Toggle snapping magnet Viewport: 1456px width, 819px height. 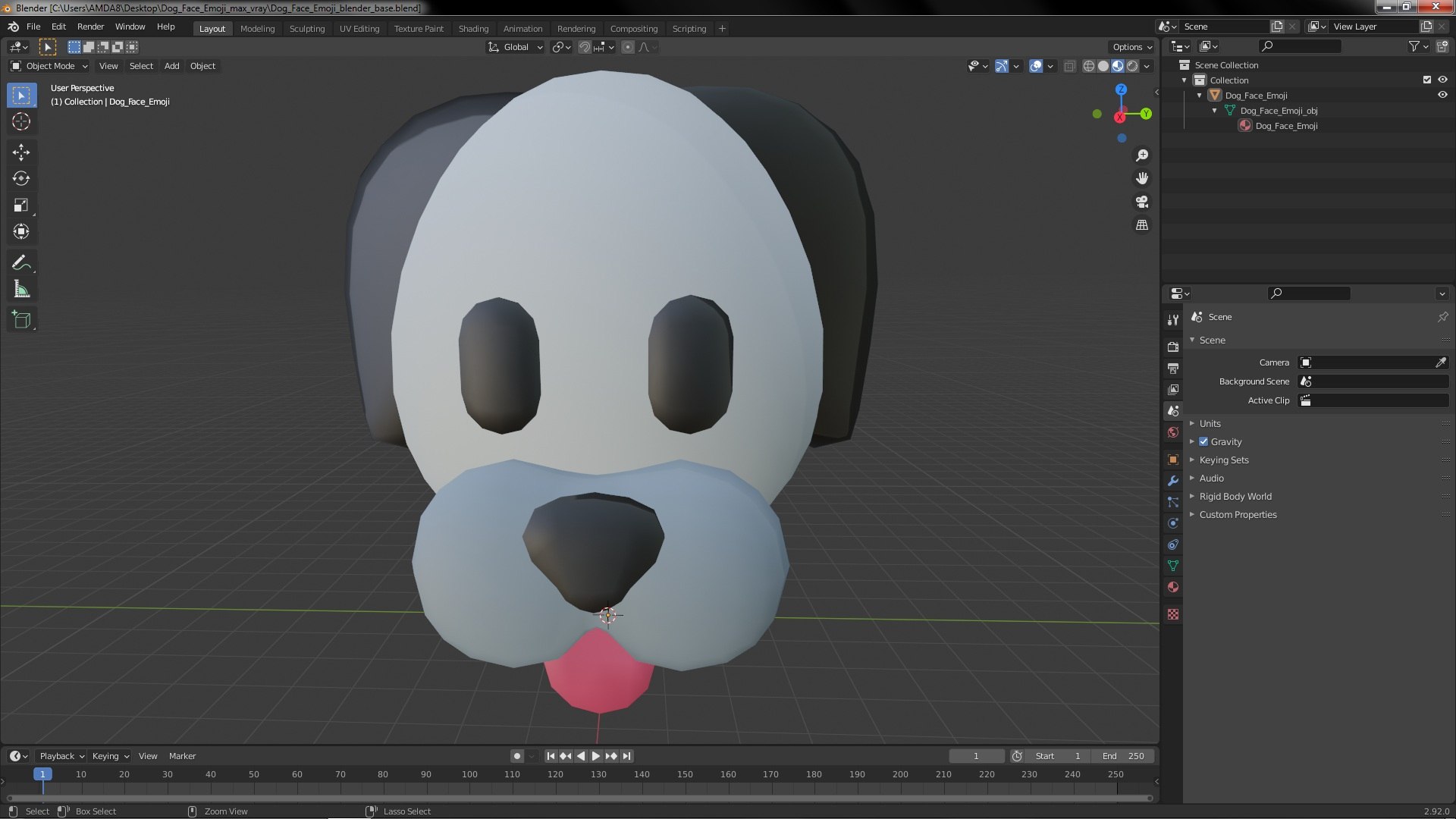585,47
